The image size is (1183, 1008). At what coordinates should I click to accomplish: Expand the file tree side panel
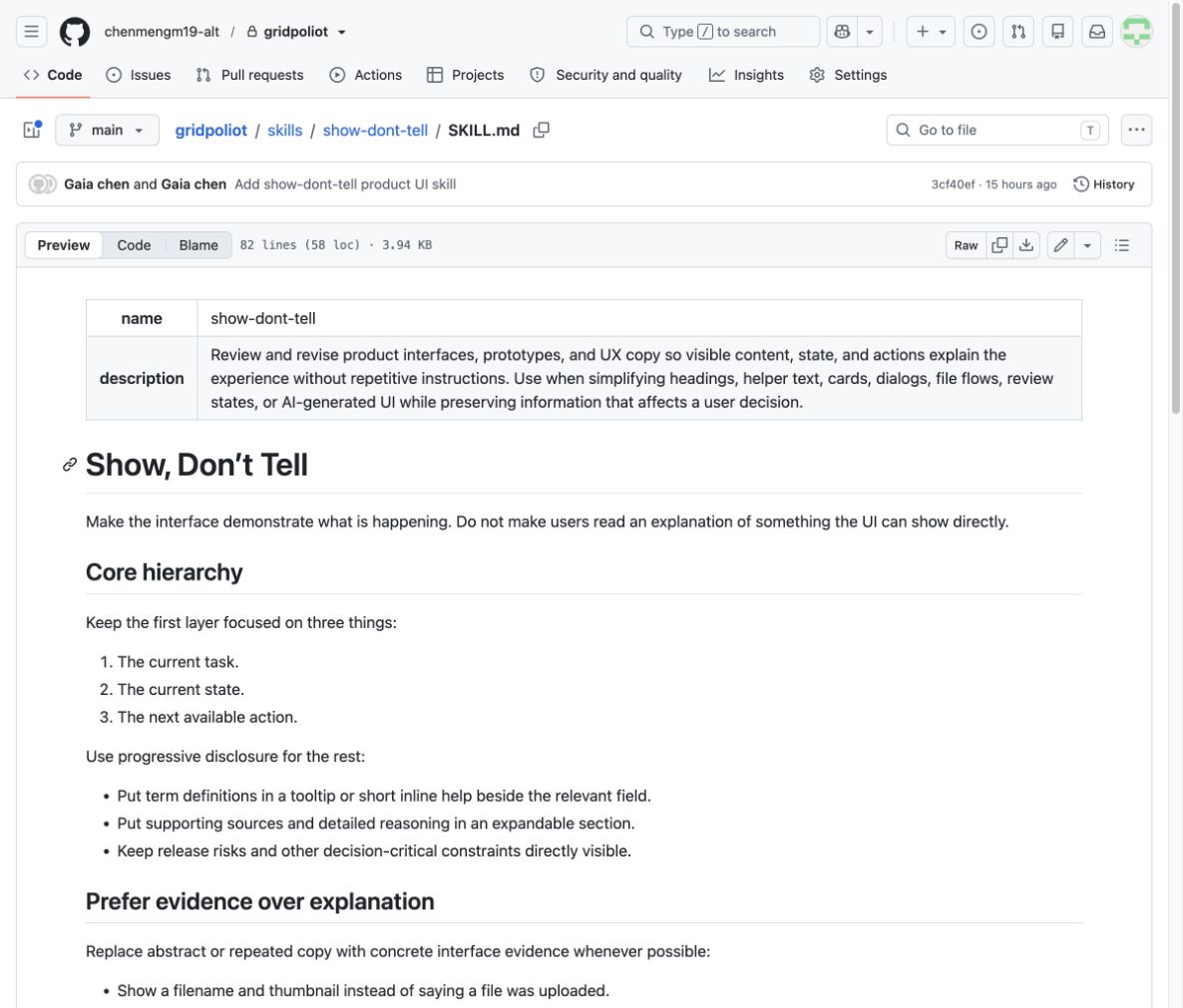(x=32, y=130)
